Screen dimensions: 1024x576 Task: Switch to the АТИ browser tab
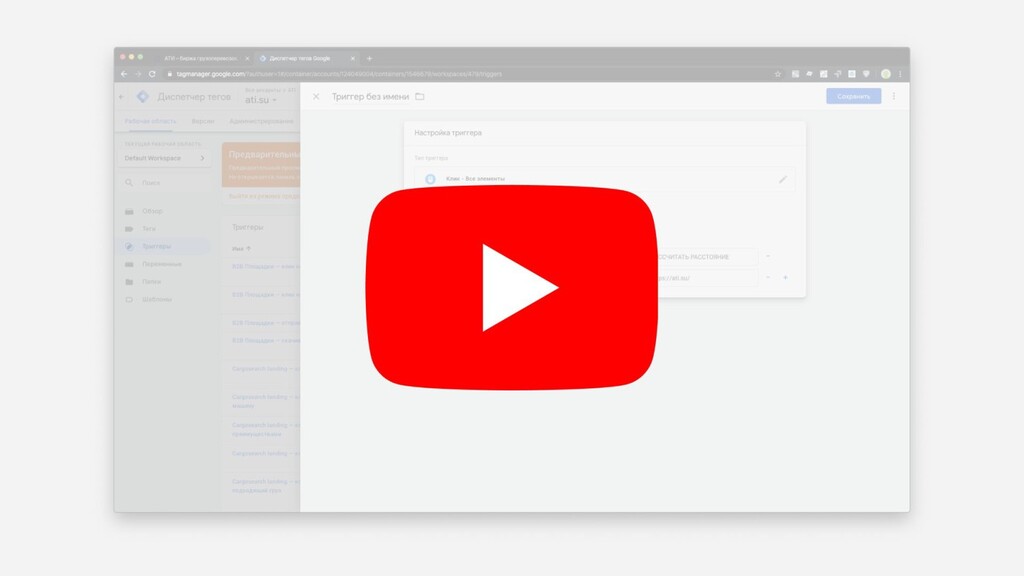coord(200,58)
